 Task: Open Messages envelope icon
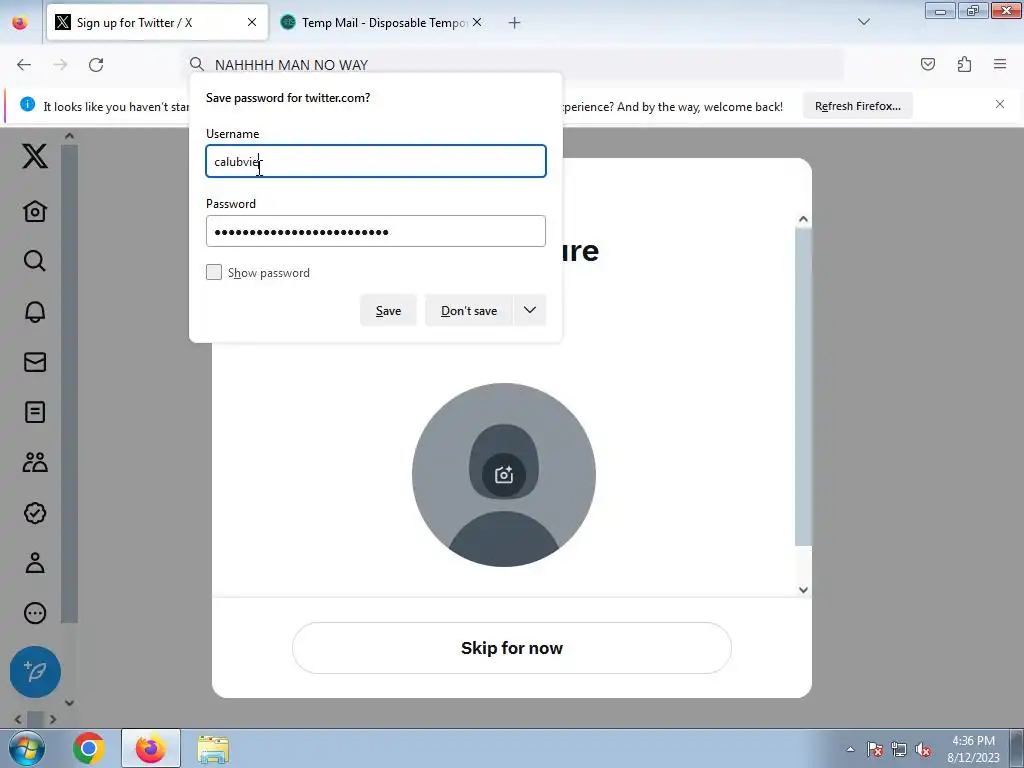click(35, 362)
